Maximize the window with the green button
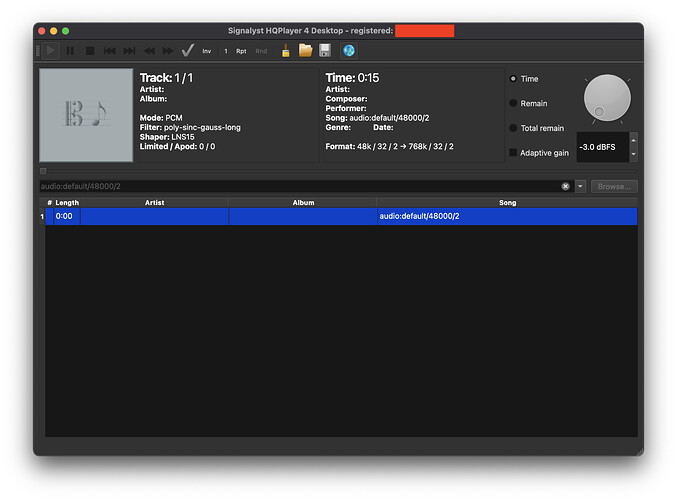676x500 pixels. click(x=66, y=31)
